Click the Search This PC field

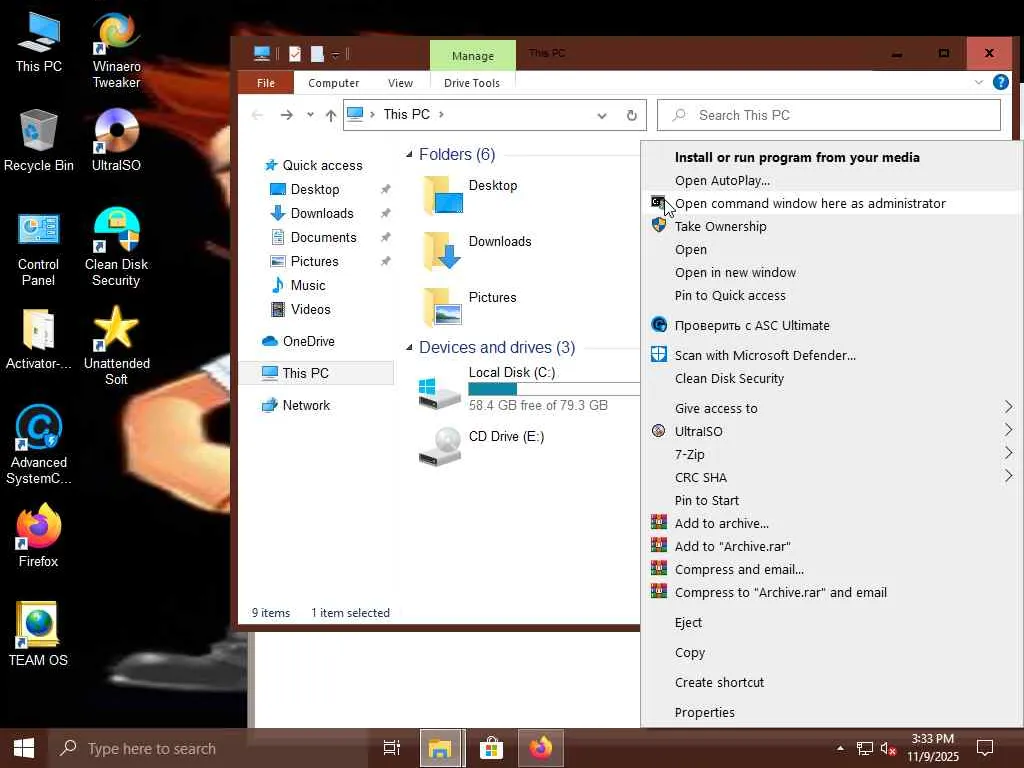pyautogui.click(x=829, y=115)
